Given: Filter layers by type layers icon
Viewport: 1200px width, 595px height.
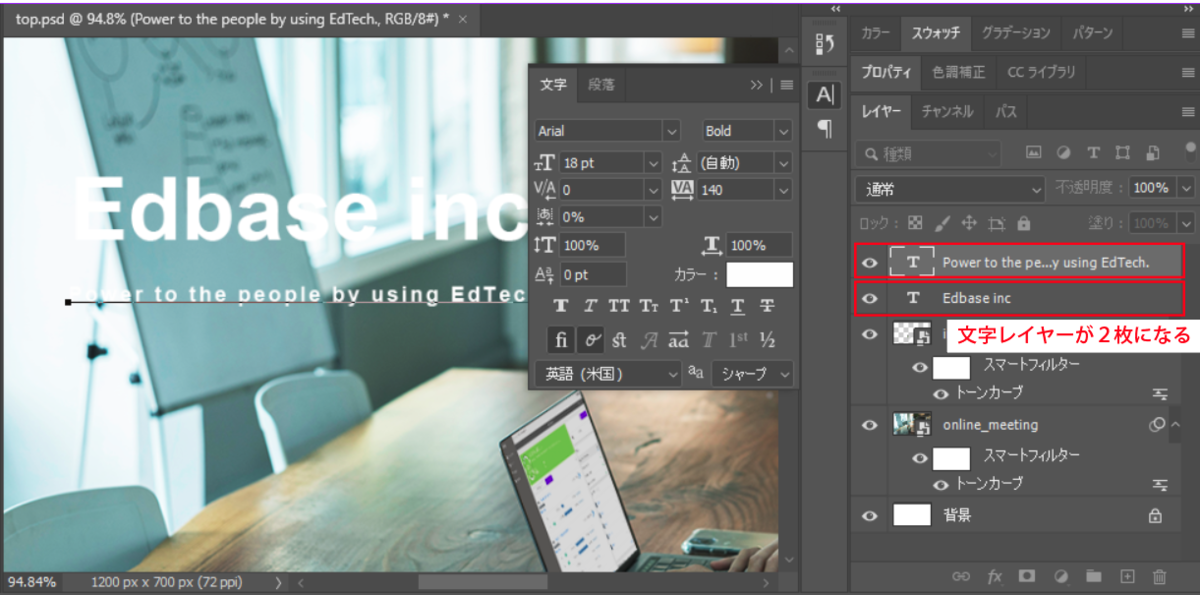Looking at the screenshot, I should coord(1093,153).
